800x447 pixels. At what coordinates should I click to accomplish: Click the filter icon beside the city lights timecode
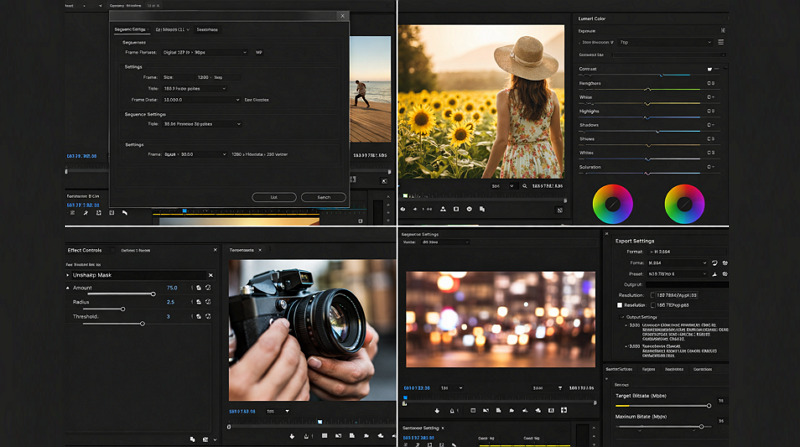click(x=560, y=388)
